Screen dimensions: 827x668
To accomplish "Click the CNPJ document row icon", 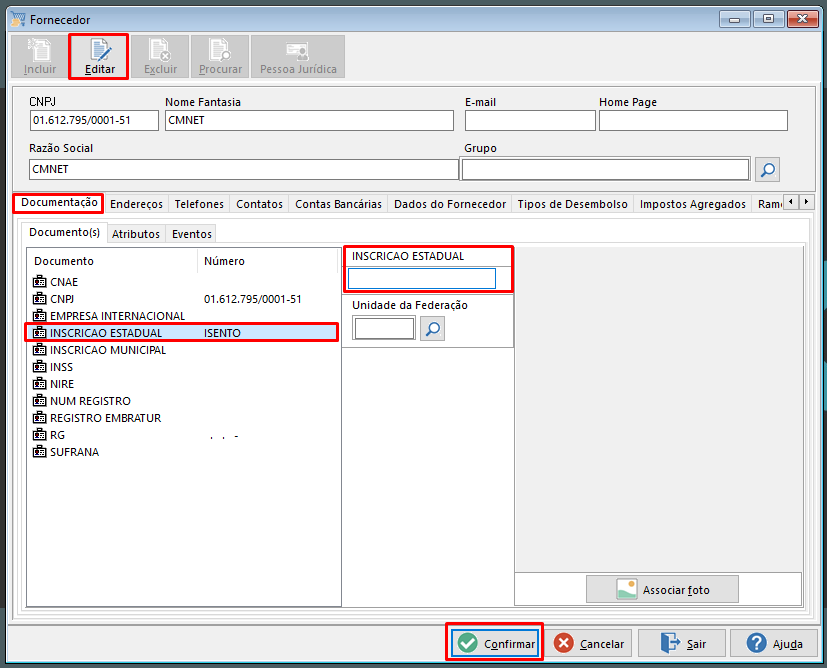I will click(x=40, y=298).
